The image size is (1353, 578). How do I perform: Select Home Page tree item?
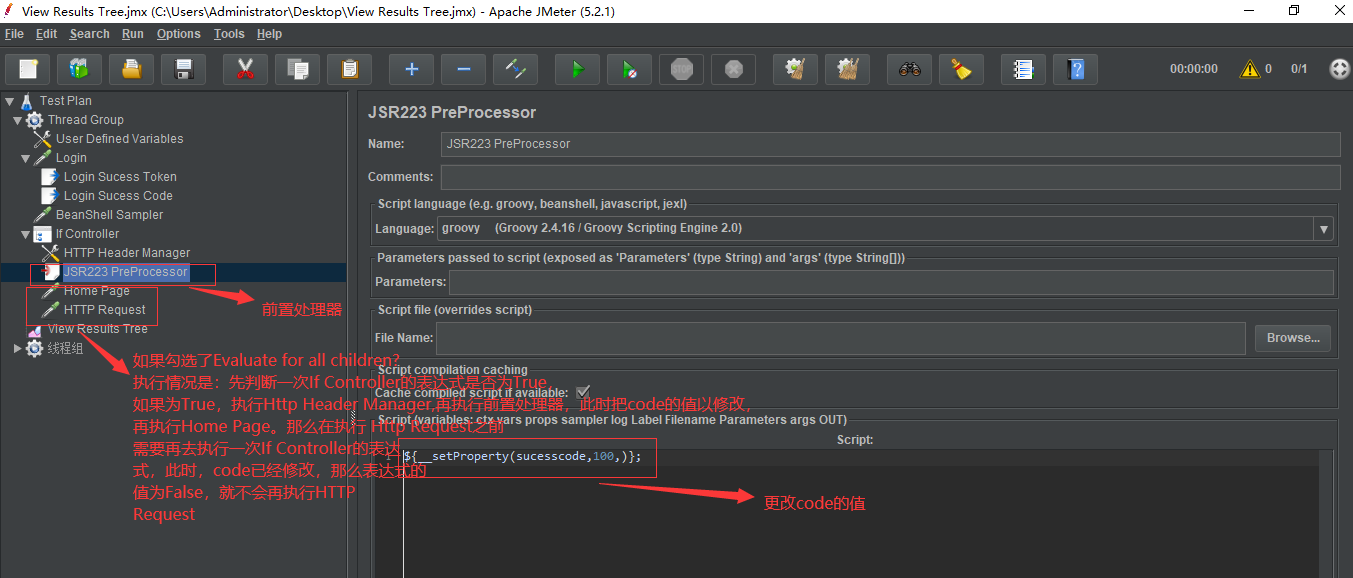(97, 291)
